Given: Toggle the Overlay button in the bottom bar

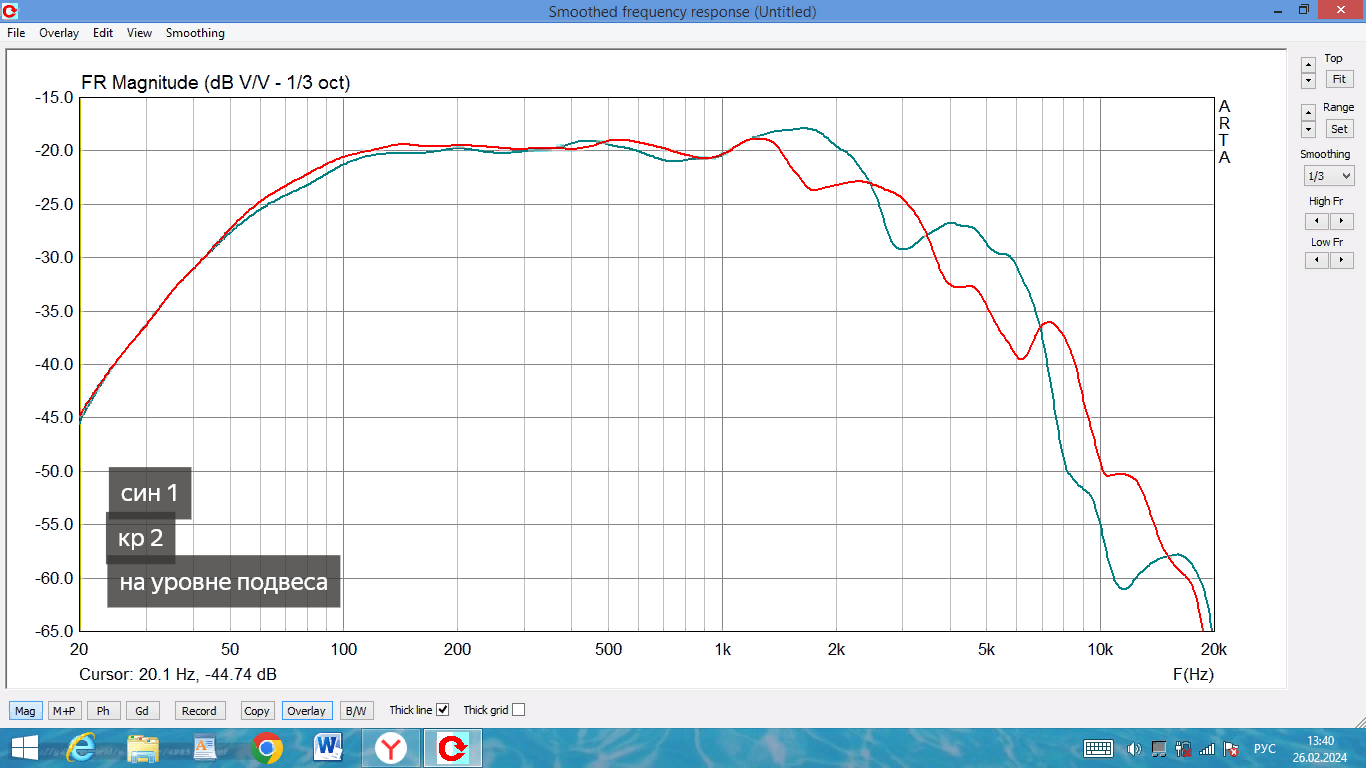Looking at the screenshot, I should pos(306,711).
